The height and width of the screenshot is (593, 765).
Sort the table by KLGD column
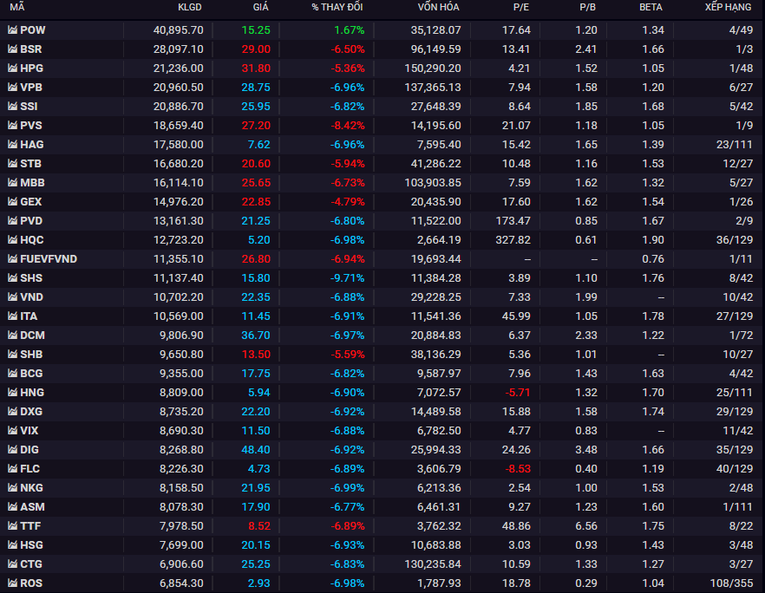[189, 8]
